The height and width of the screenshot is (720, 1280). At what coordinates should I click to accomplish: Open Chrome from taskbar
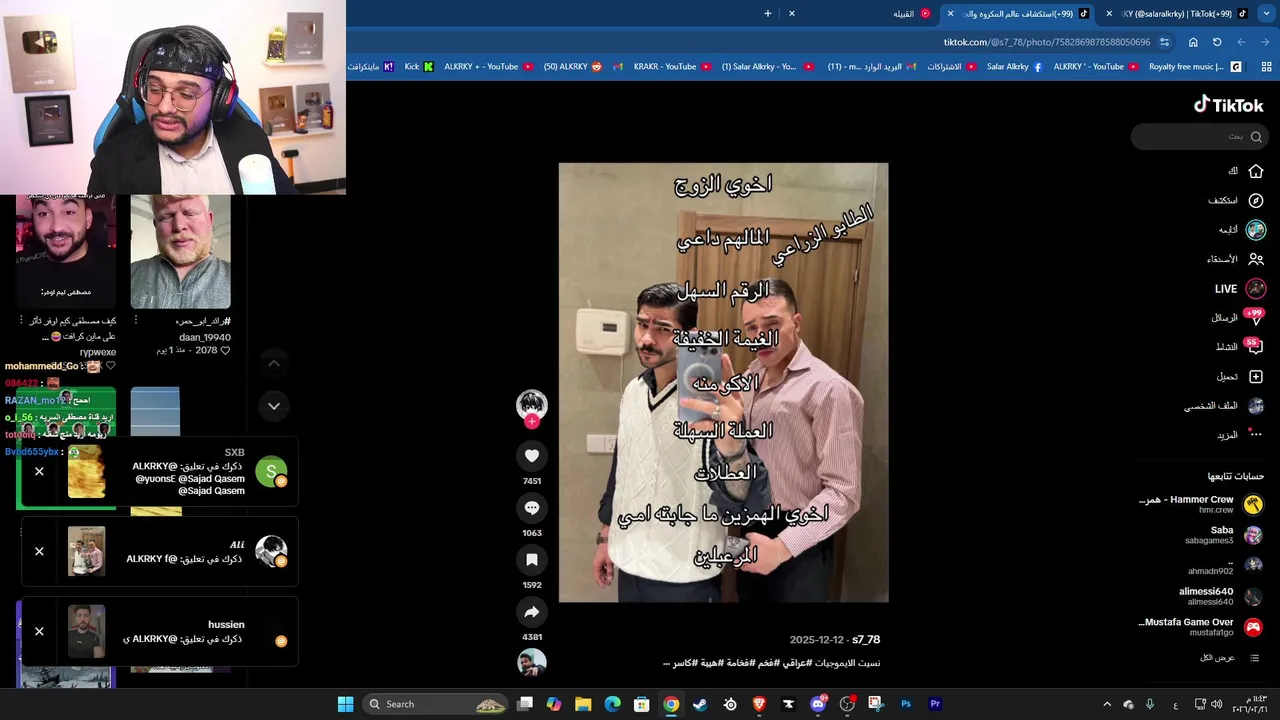pos(671,704)
